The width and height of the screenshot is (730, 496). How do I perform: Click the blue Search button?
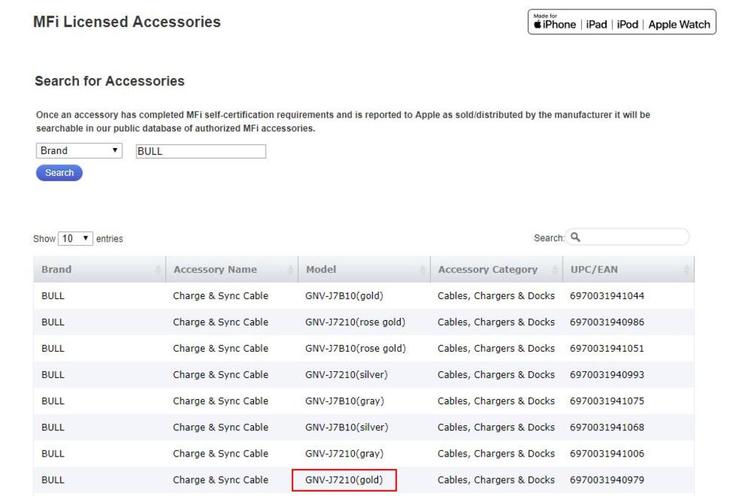coord(59,173)
